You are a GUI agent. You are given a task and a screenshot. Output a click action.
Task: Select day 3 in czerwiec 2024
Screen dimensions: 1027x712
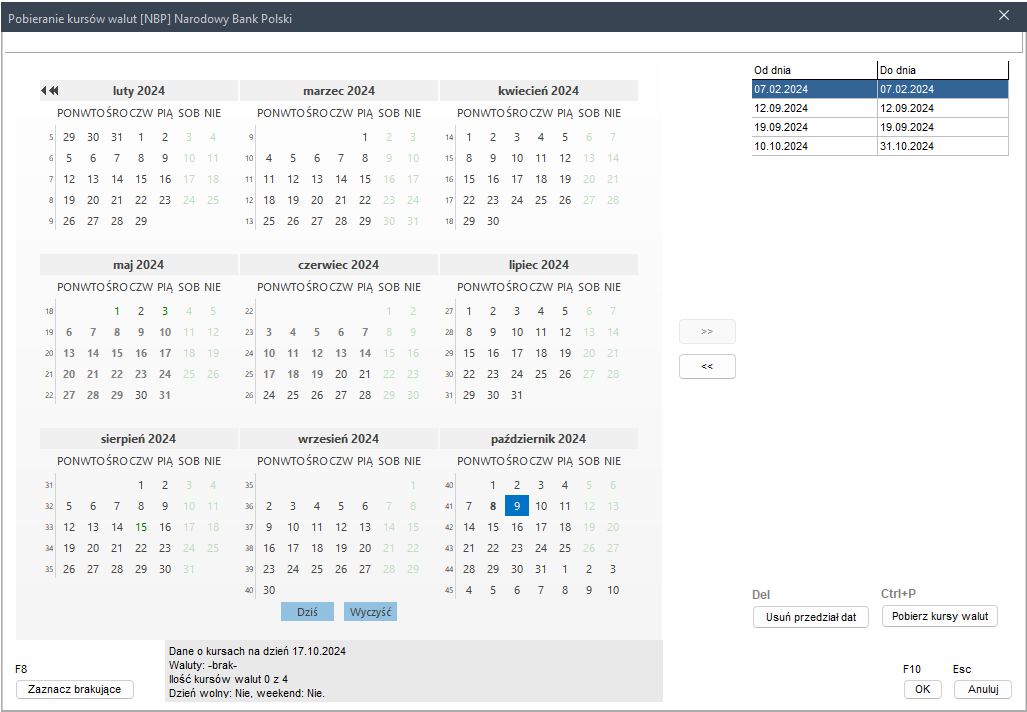[x=269, y=332]
